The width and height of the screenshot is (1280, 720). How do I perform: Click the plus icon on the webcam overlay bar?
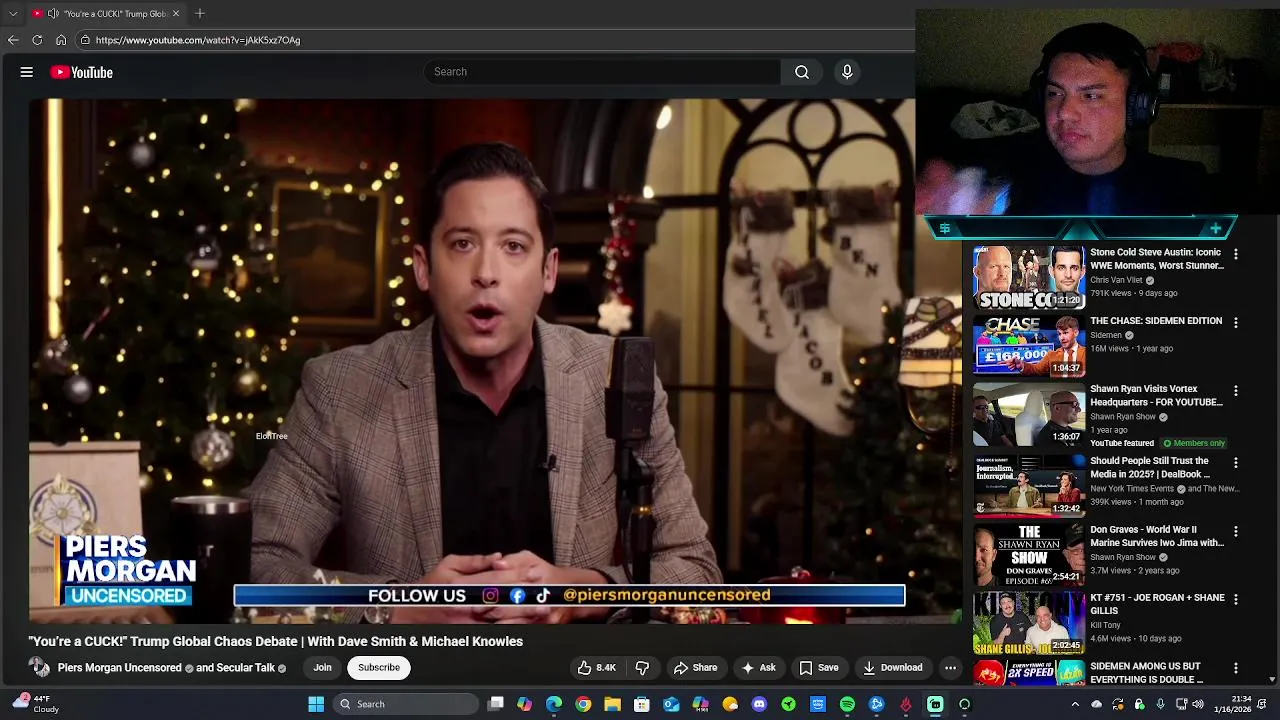click(x=1215, y=229)
